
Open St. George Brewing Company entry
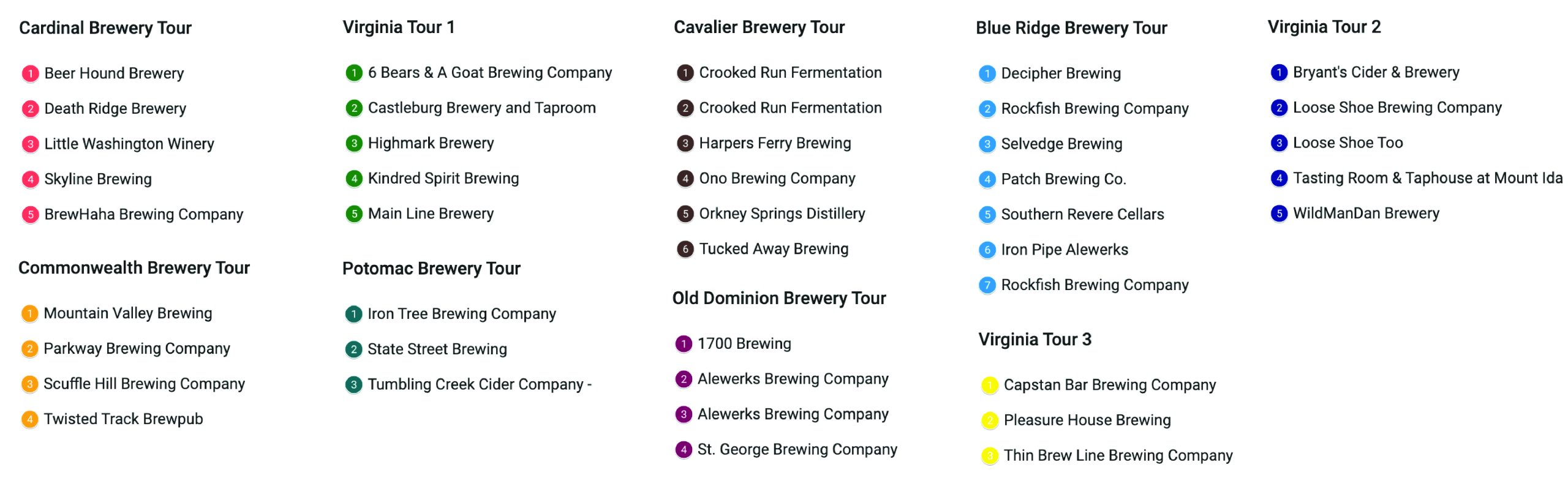click(x=797, y=450)
